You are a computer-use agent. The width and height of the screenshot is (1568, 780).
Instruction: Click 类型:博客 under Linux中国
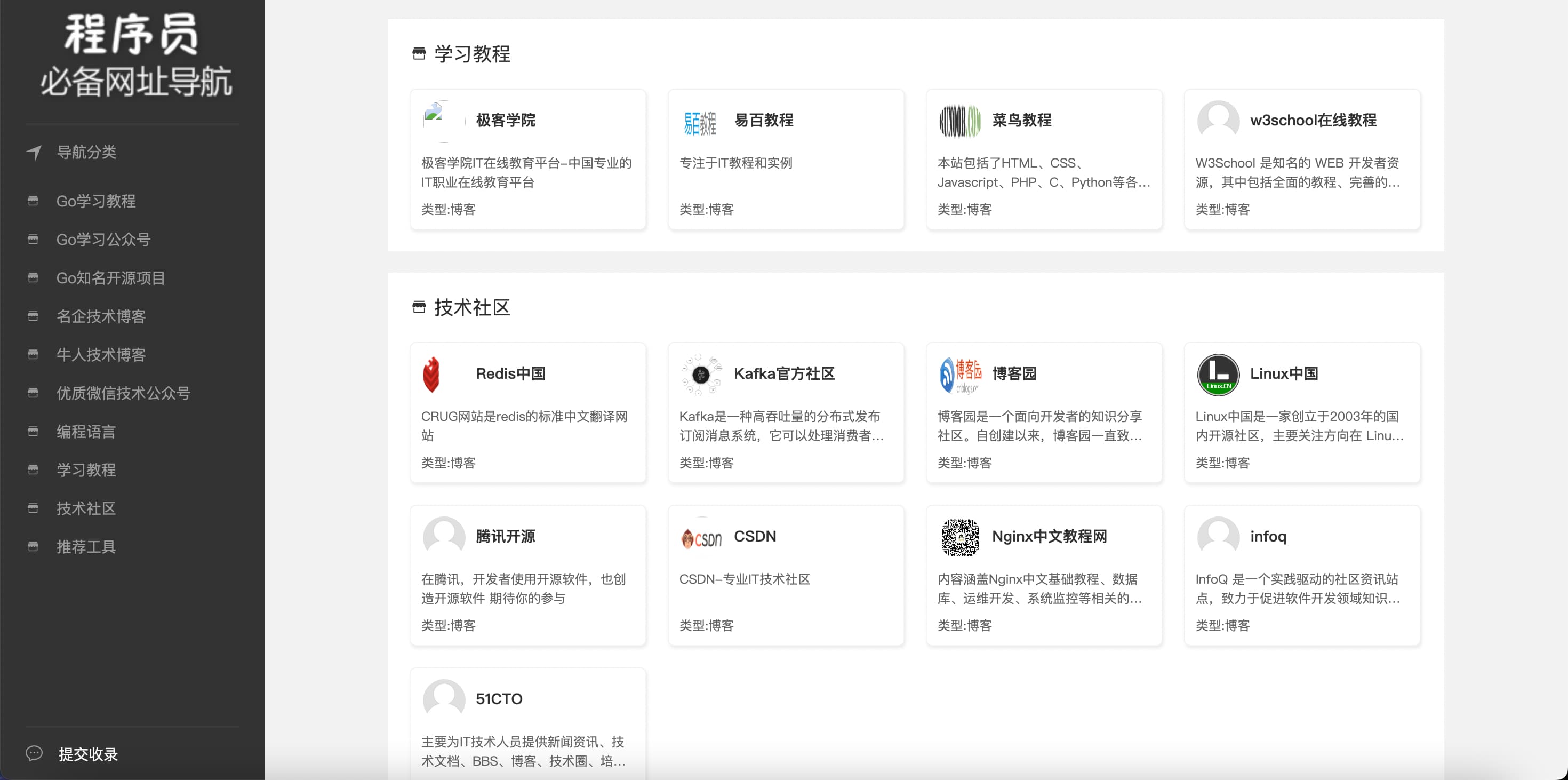pyautogui.click(x=1222, y=462)
